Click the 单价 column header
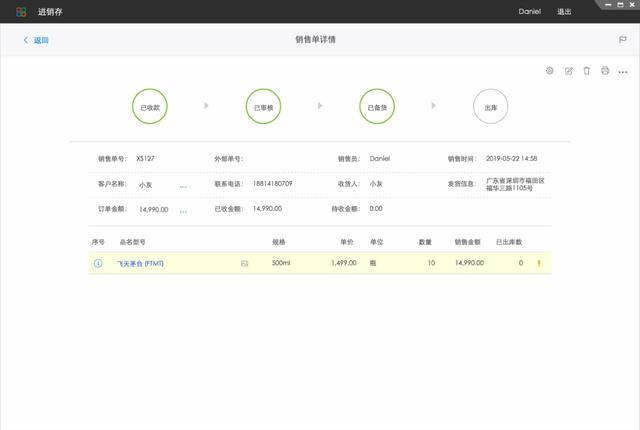The image size is (640, 430). point(347,242)
